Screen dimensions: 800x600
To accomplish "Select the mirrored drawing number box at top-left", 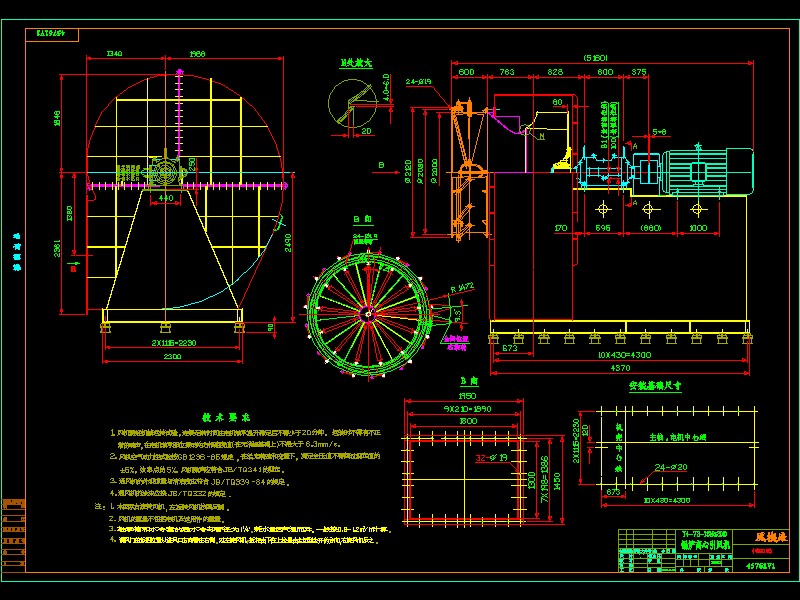I will (57, 33).
